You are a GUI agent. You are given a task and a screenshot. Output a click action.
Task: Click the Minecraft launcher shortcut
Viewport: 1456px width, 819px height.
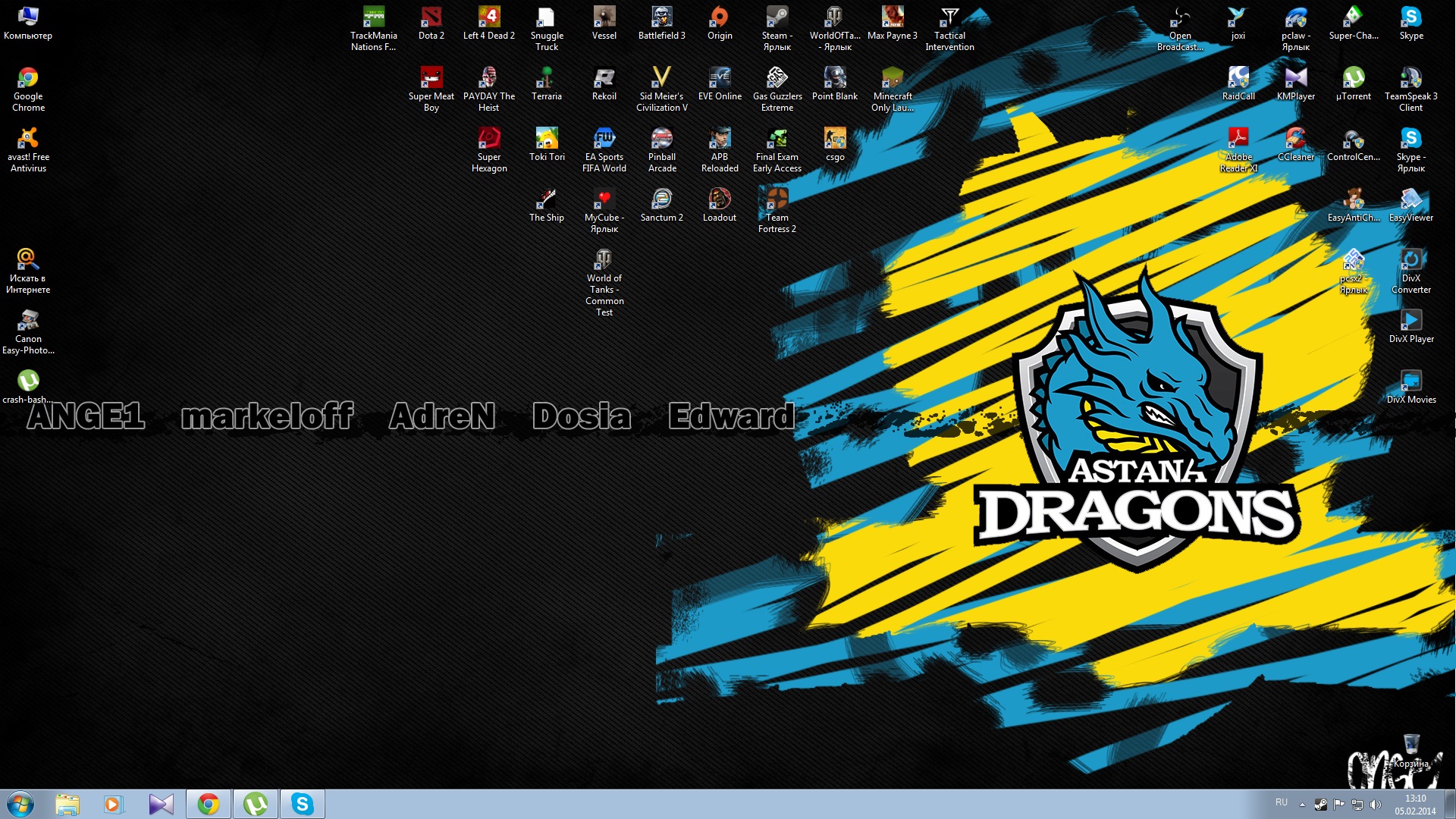click(892, 79)
